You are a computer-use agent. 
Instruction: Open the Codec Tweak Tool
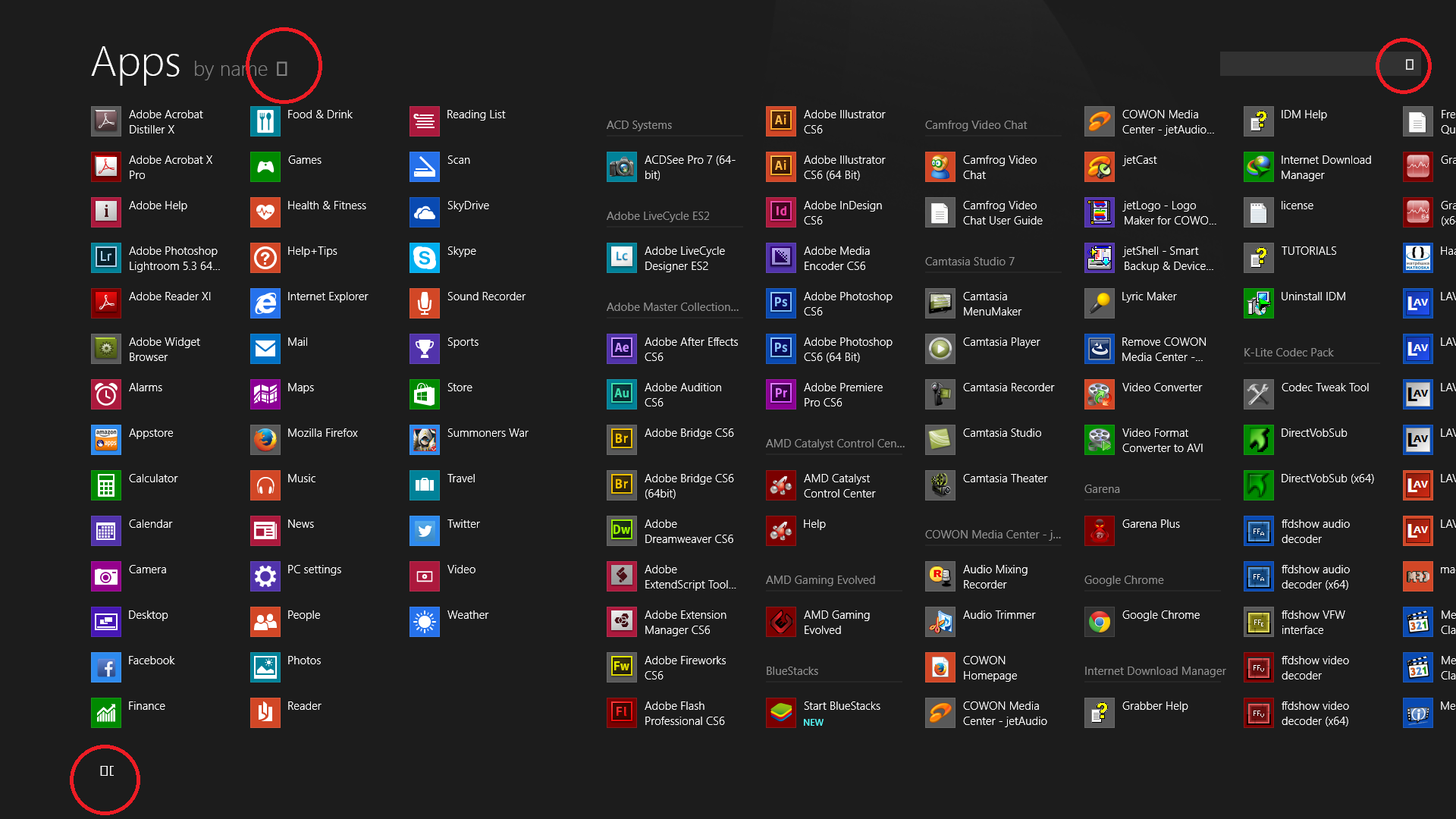tap(1258, 394)
